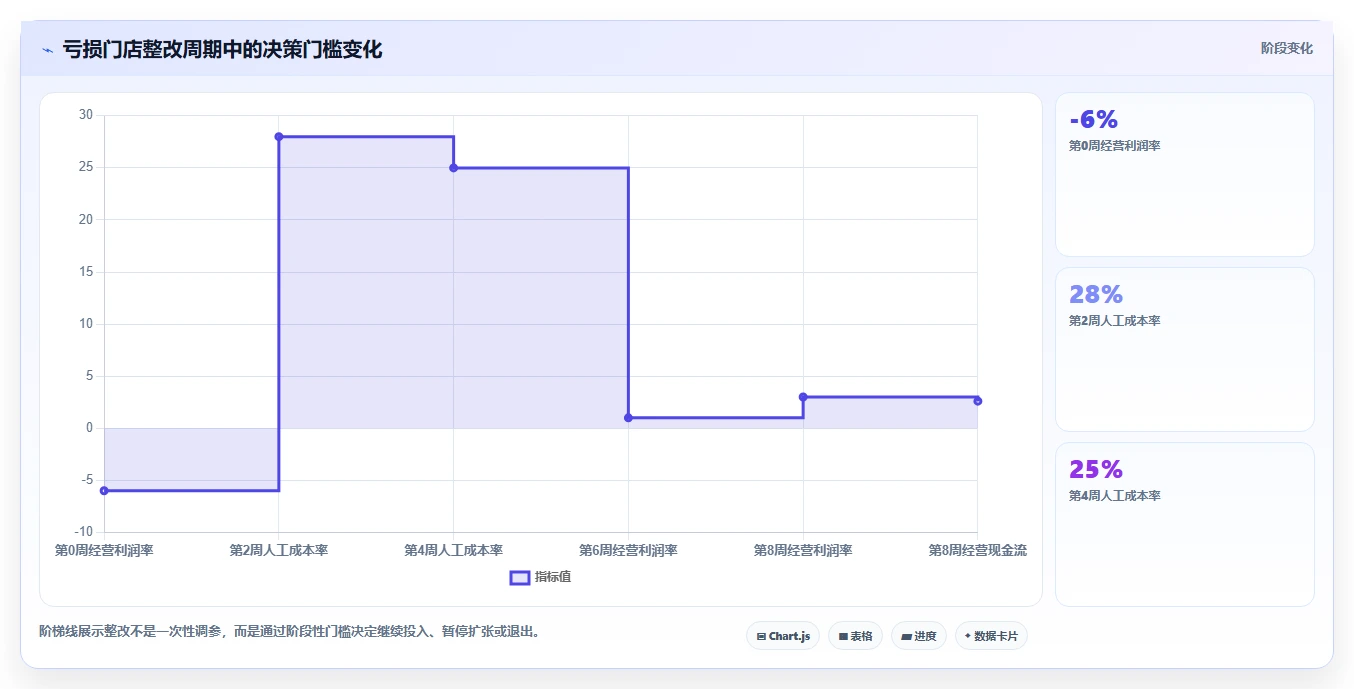Click the x-axis label 第4周人工成本率
Viewport: 1354px width, 689px height.
click(x=454, y=550)
